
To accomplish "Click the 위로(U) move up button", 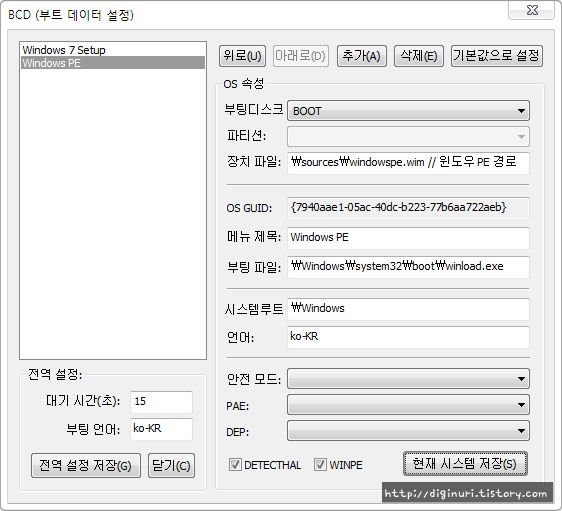I will [x=242, y=56].
